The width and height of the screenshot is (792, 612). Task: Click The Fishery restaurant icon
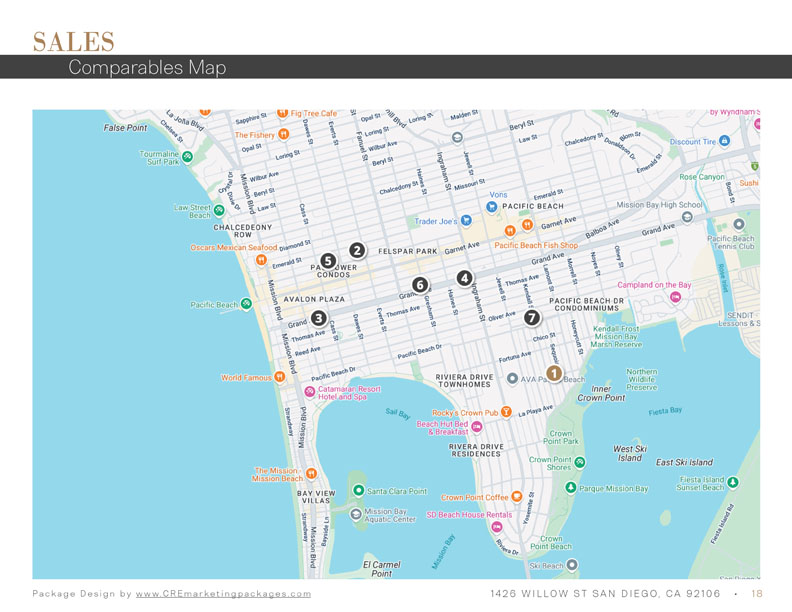point(284,134)
